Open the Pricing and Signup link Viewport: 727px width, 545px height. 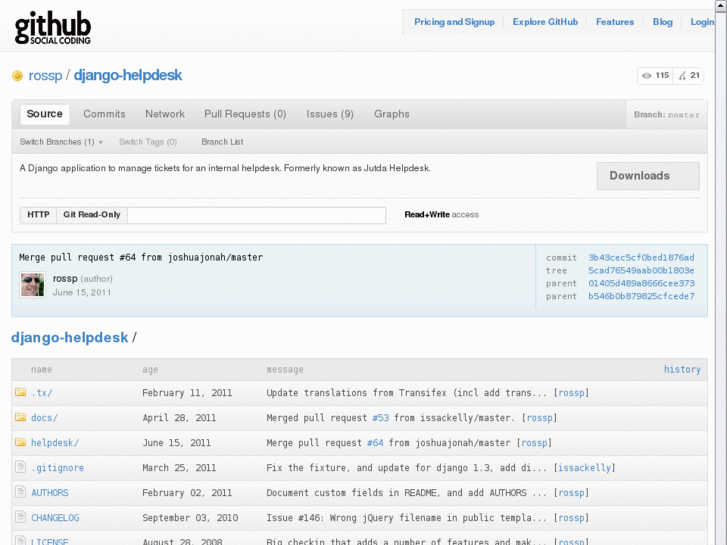point(454,22)
